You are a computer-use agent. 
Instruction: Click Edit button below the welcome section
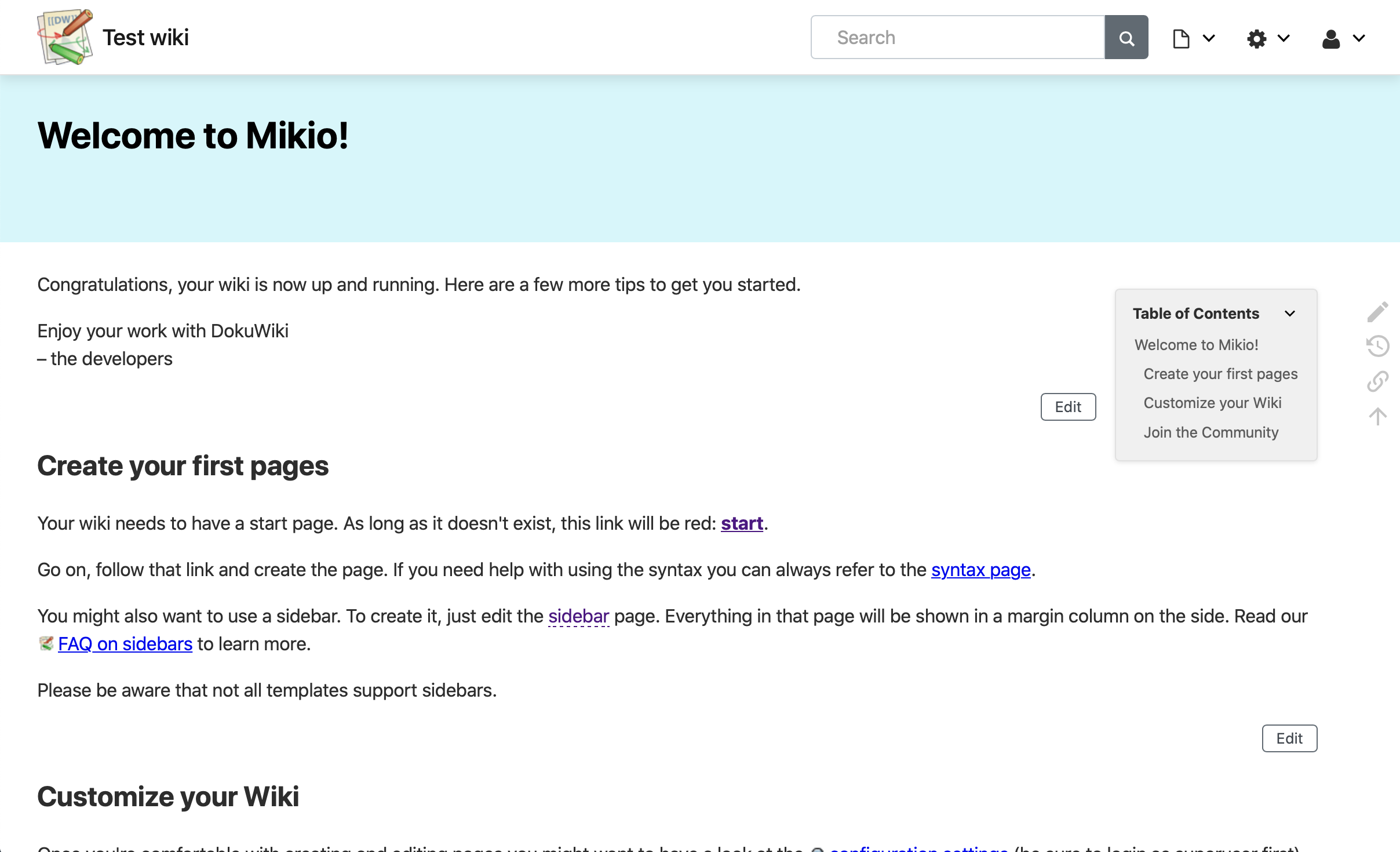[1068, 407]
